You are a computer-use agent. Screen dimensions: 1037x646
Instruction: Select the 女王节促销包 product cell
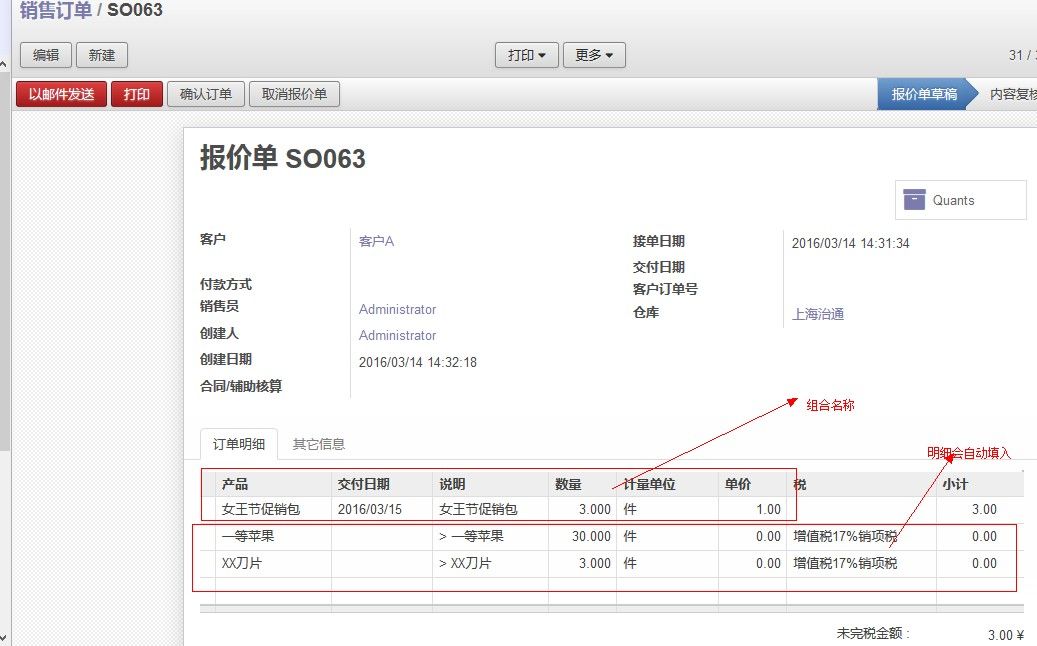(273, 509)
